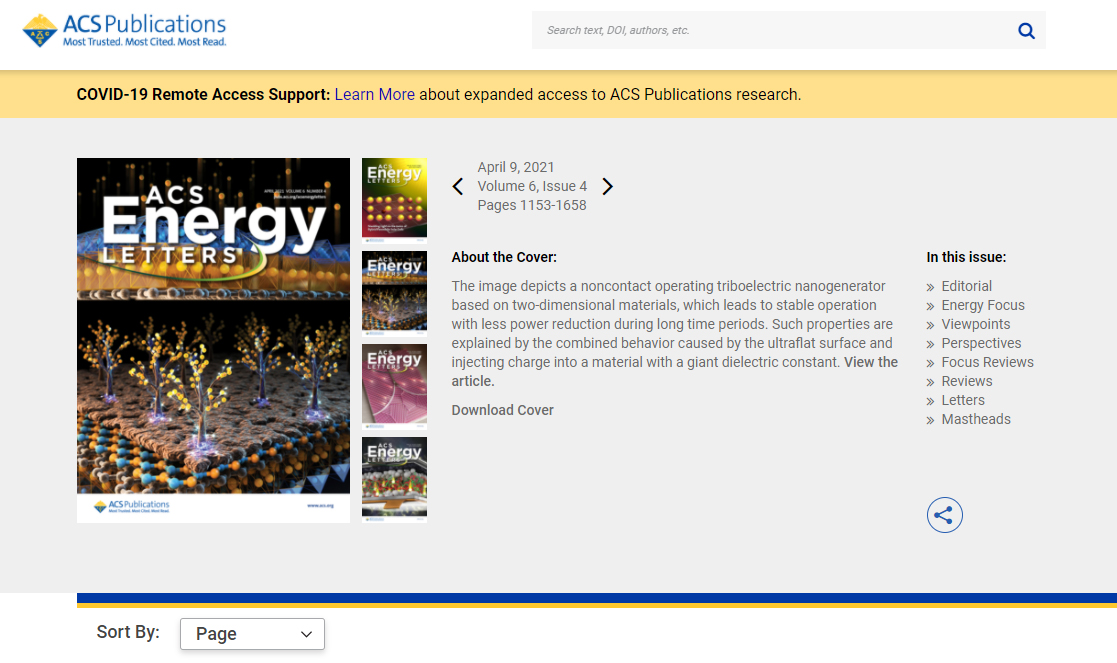Jump to Reviews section
The image size is (1117, 663).
[967, 381]
